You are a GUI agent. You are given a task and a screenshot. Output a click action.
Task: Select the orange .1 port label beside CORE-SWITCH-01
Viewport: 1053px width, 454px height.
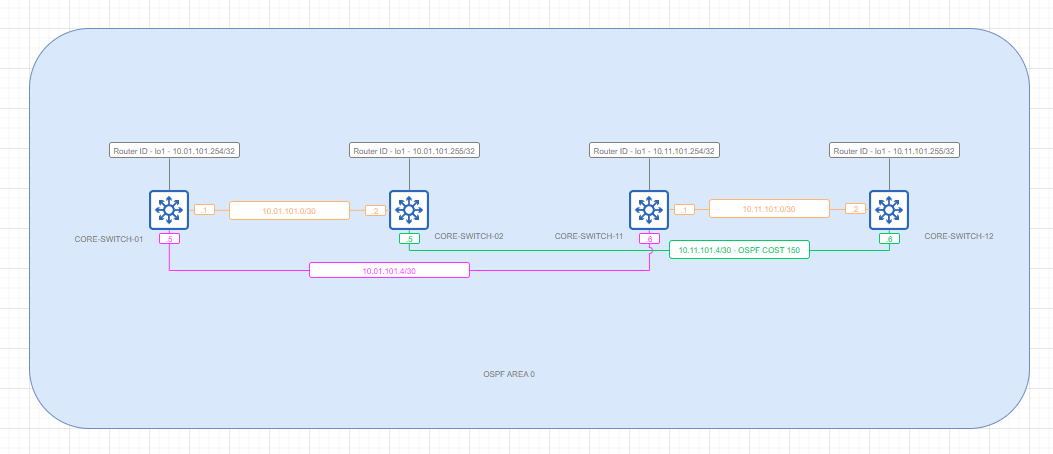pyautogui.click(x=204, y=210)
